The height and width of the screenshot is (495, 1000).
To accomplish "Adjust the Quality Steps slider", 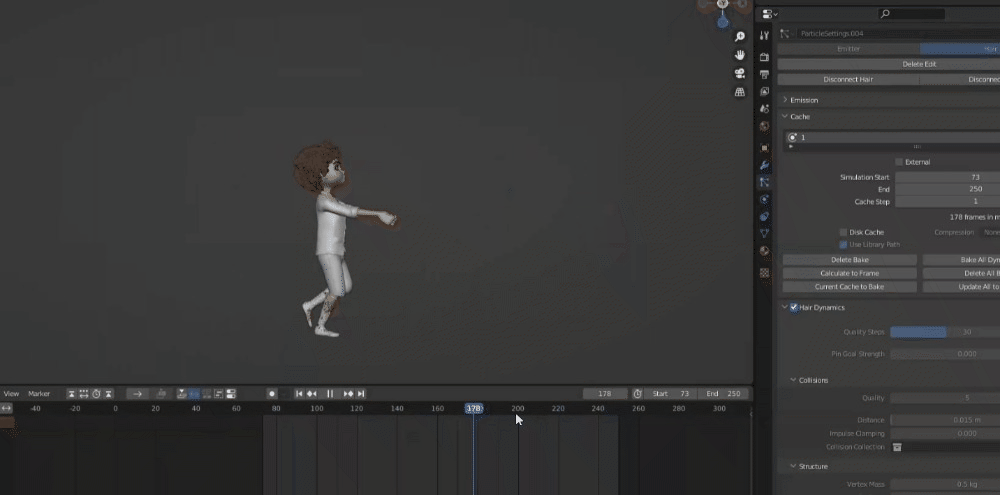I will 945,332.
